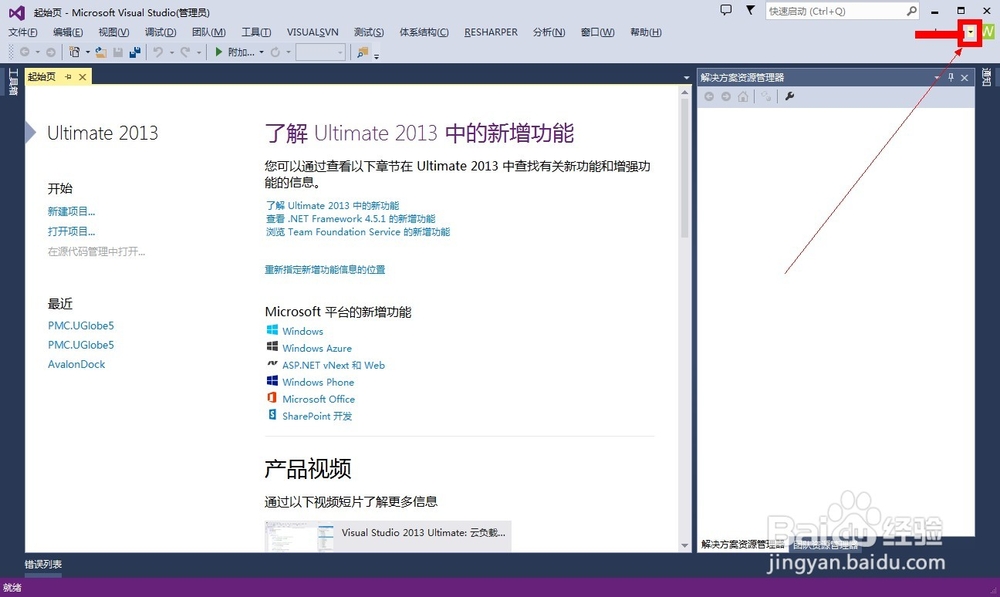Open the solution configuration combo box

click(320, 52)
